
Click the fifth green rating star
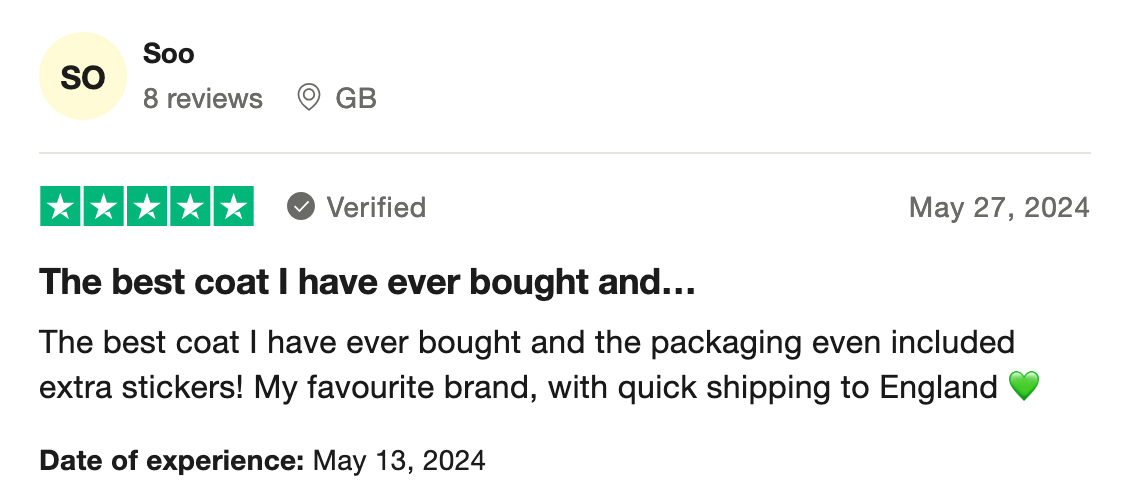pos(233,207)
